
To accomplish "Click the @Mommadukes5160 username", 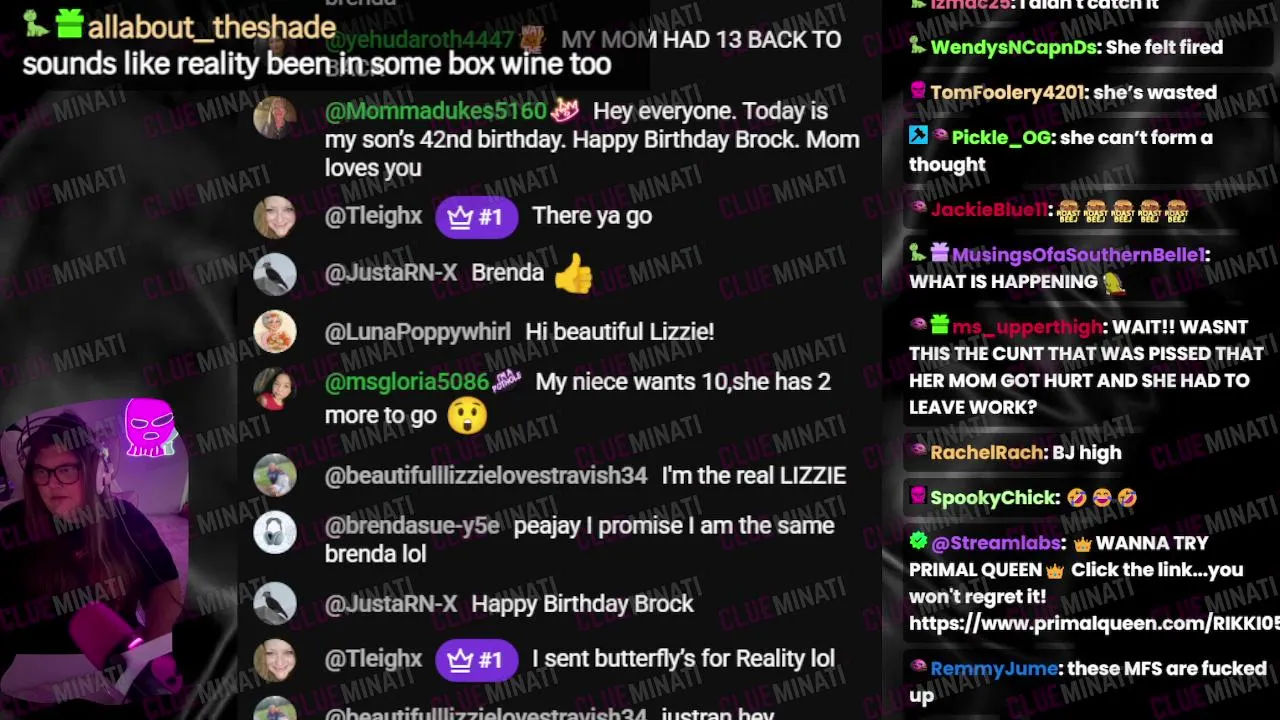I will (436, 110).
